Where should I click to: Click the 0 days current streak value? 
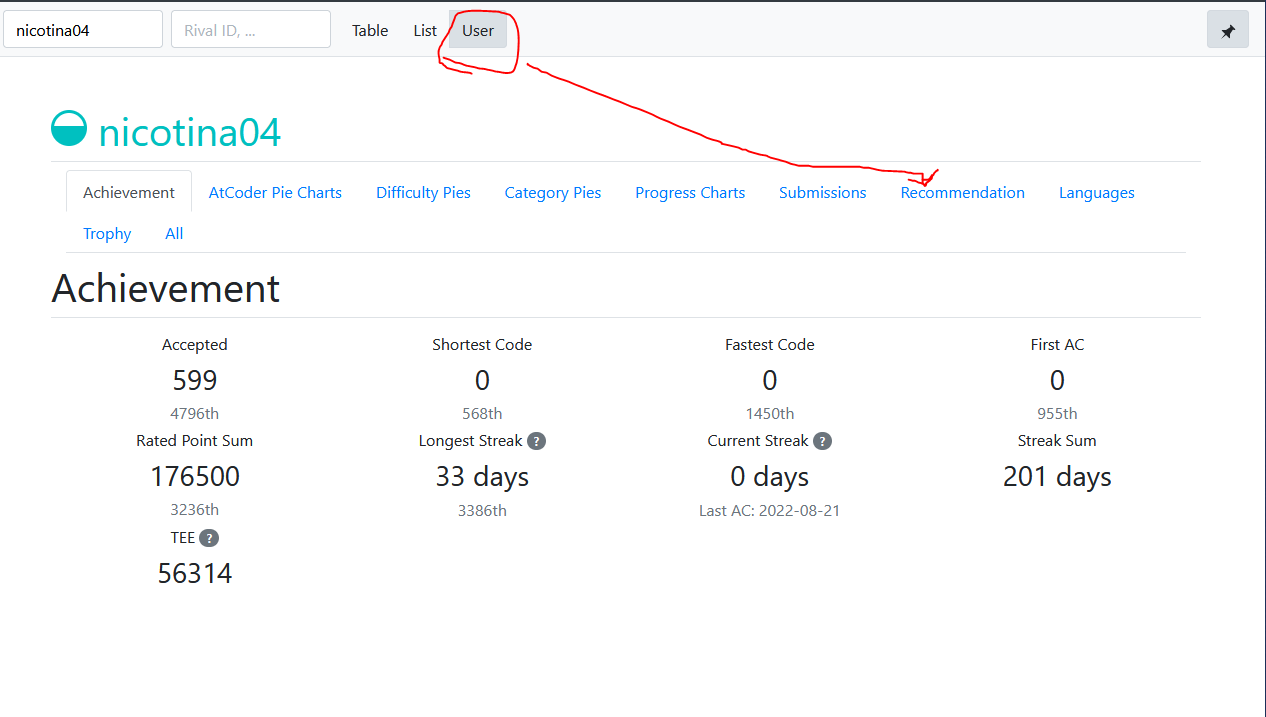tap(770, 477)
